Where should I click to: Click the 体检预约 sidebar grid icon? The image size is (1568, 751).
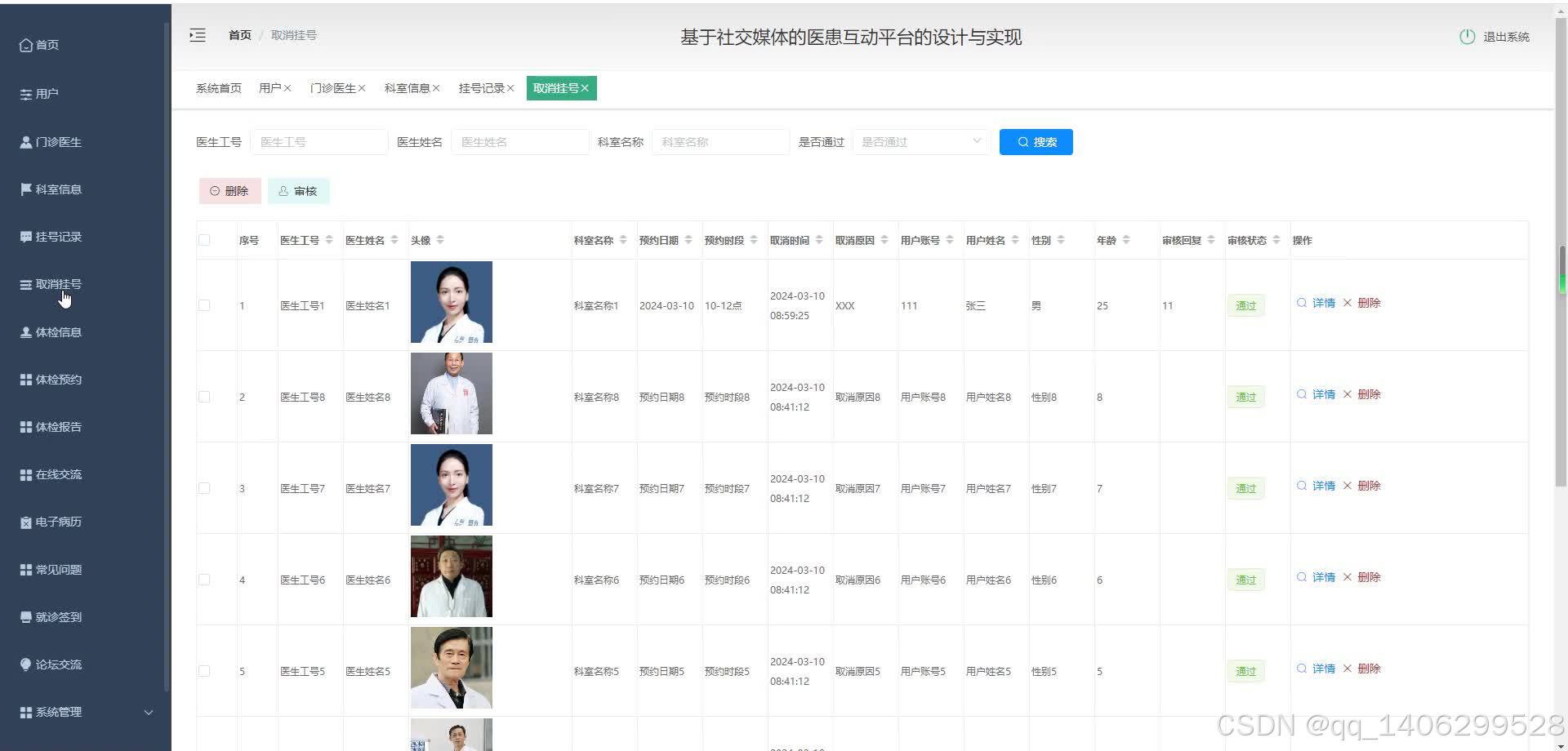(26, 380)
